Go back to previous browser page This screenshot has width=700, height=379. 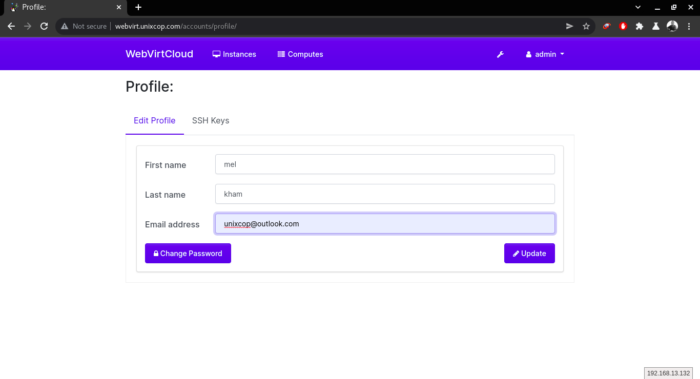pos(11,26)
